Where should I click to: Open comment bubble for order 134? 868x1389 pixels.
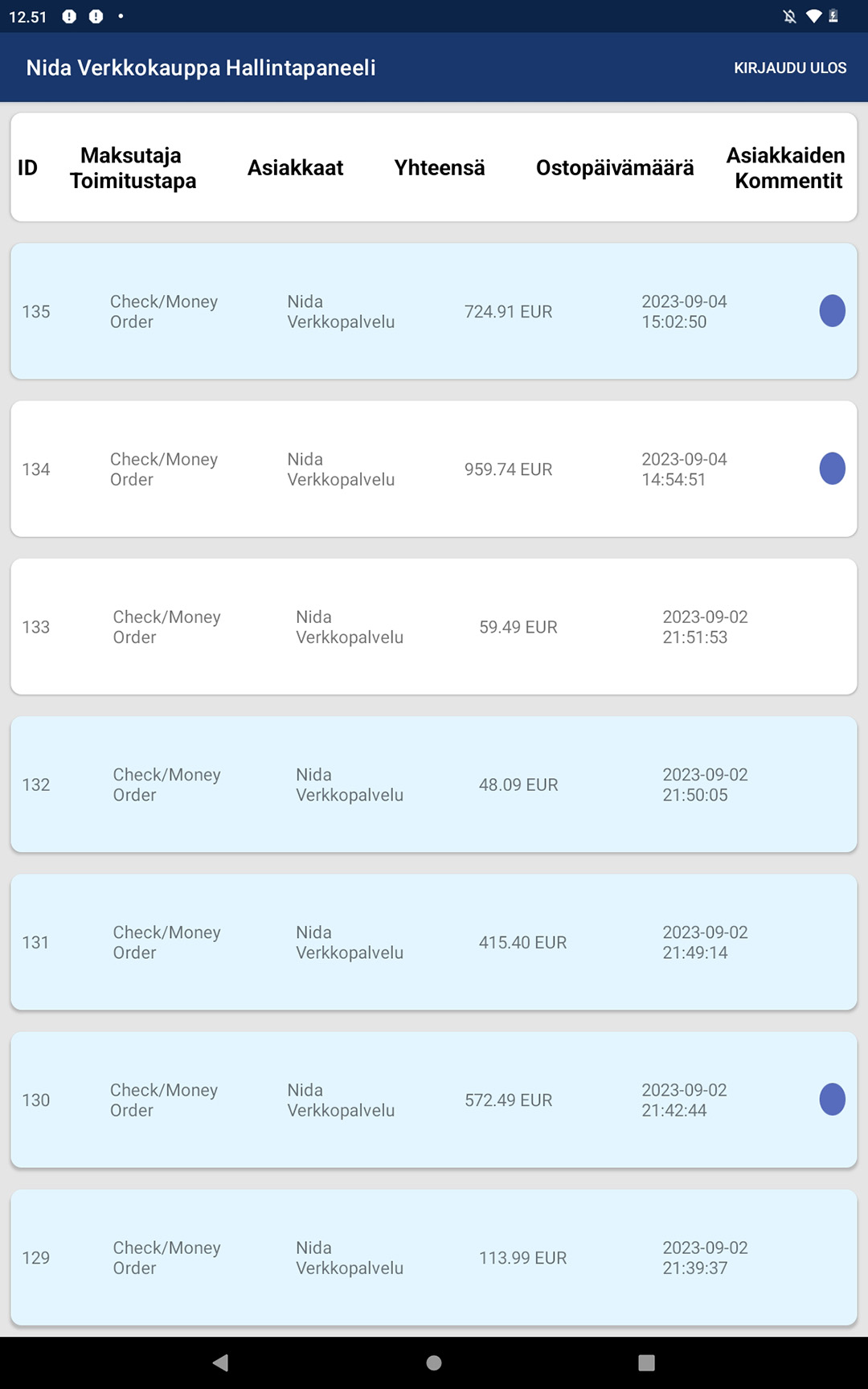pos(832,469)
